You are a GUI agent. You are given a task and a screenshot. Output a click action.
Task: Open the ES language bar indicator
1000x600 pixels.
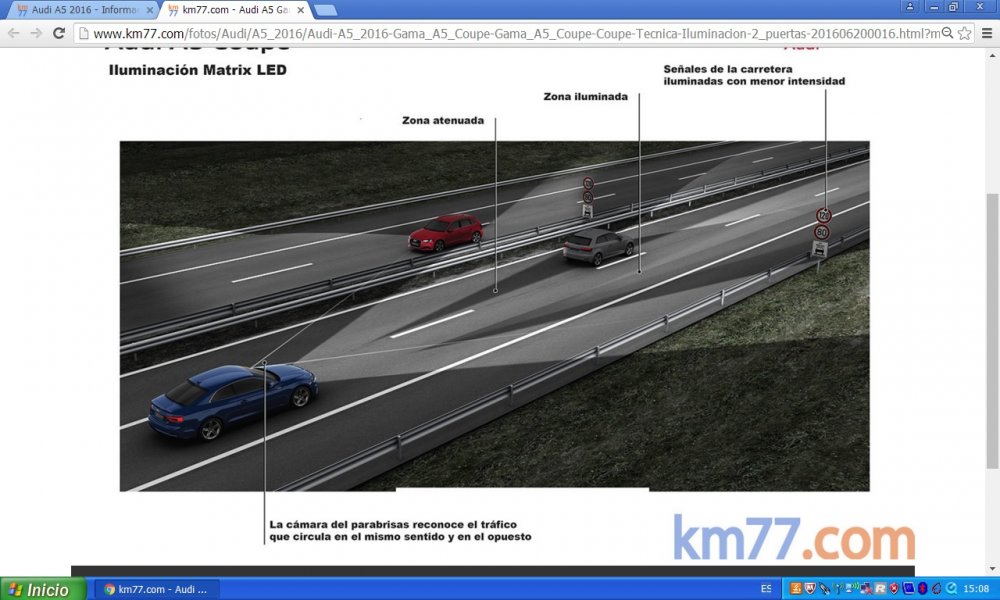click(x=766, y=589)
